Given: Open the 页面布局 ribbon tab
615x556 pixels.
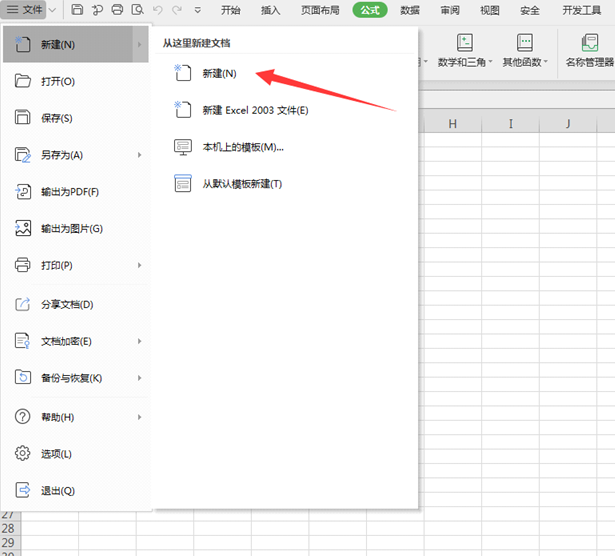Looking at the screenshot, I should point(320,10).
